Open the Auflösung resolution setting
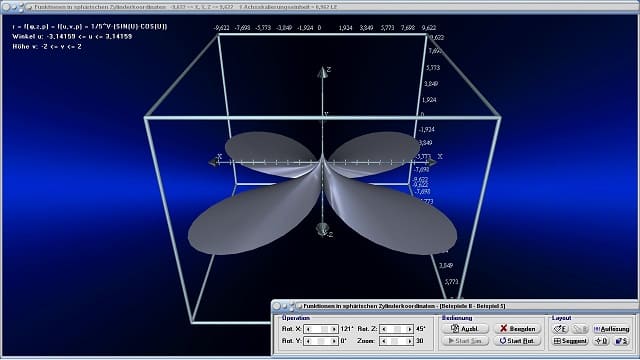 click(x=611, y=329)
